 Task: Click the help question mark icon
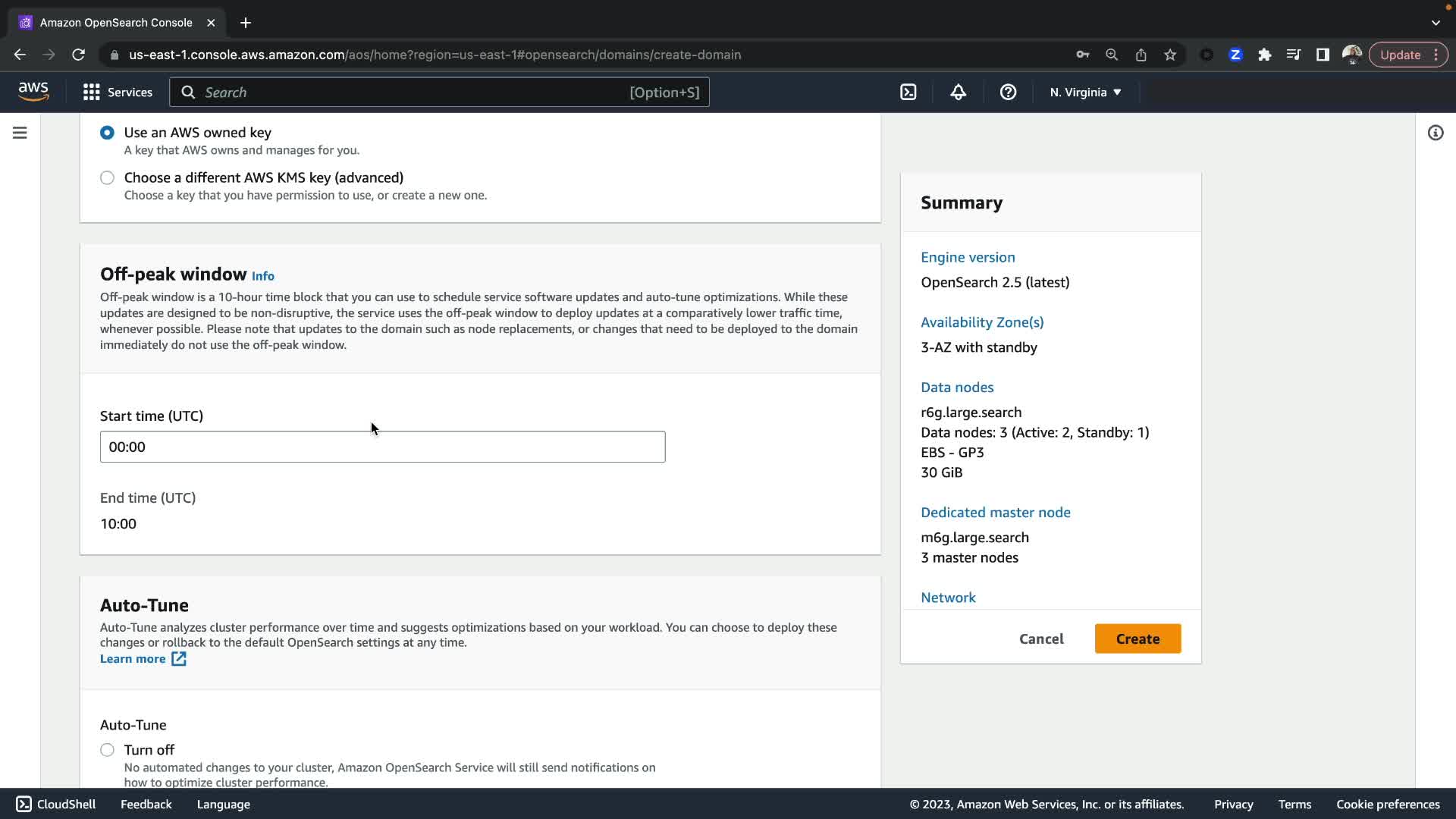pyautogui.click(x=1008, y=93)
